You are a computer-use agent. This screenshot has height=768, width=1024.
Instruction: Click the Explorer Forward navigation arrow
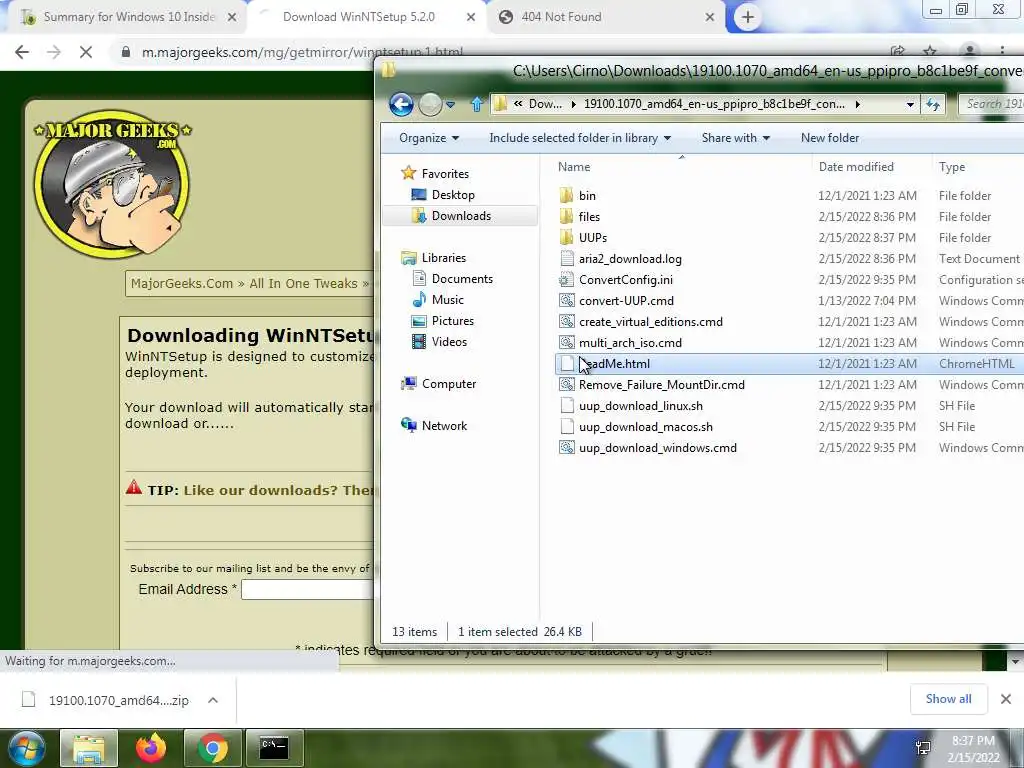click(x=430, y=104)
